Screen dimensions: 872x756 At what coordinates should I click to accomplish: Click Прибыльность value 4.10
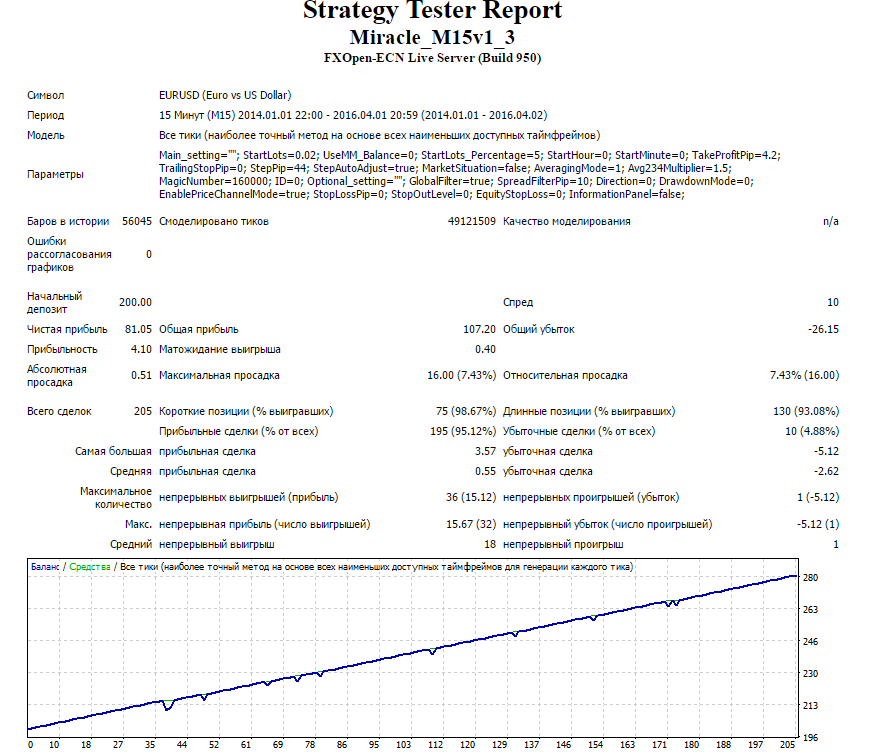[141, 349]
